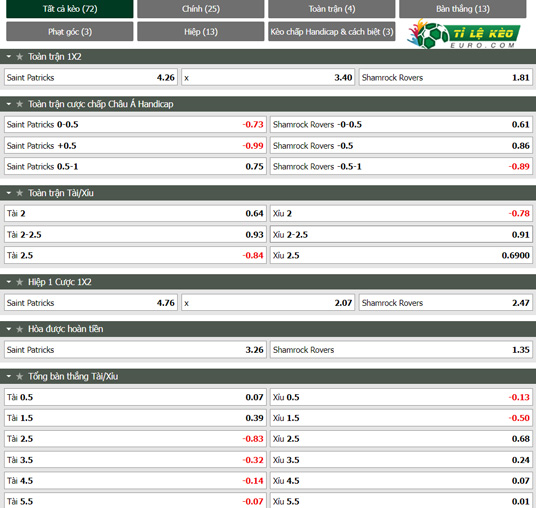536x508 pixels.
Task: Collapse the Châu Á Handicap section arrow
Action: pos(9,104)
